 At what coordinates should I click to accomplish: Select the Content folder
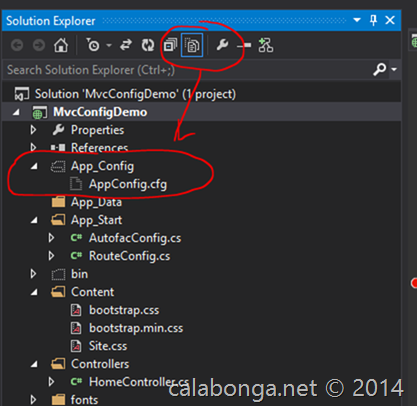(x=92, y=292)
